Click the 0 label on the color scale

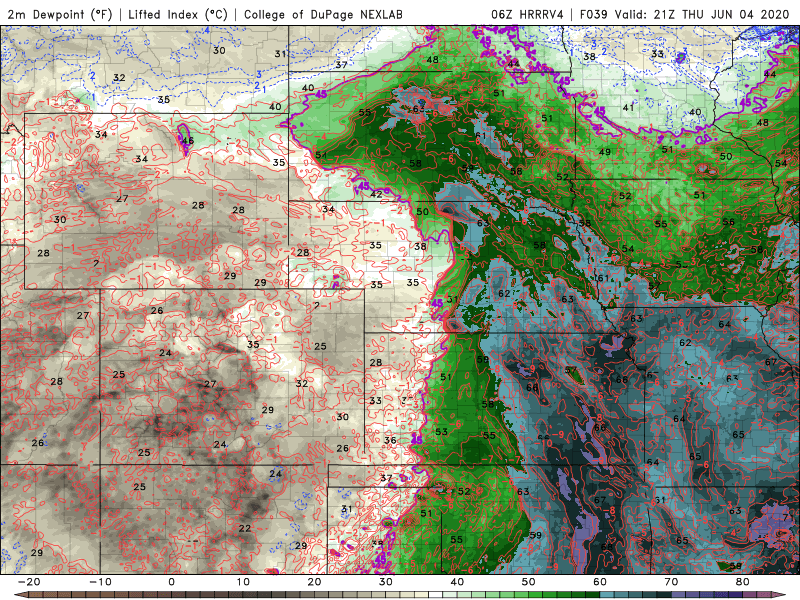point(171,582)
